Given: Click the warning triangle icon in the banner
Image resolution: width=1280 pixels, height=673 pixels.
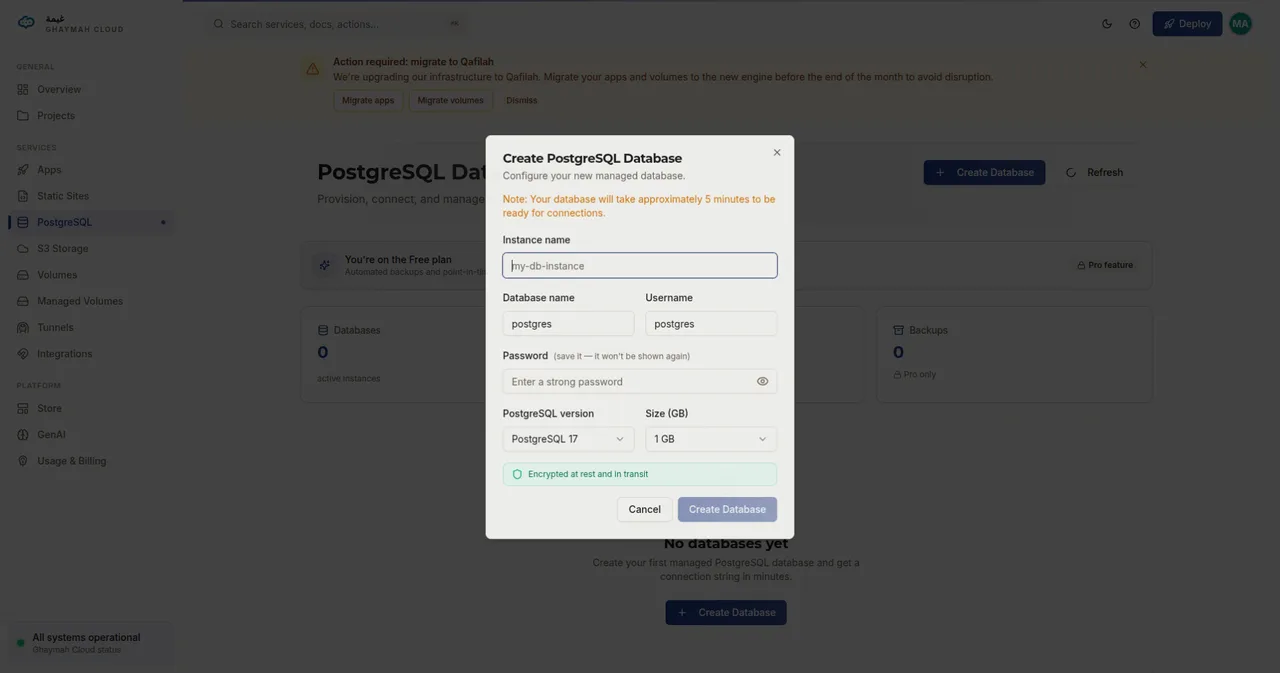Looking at the screenshot, I should [x=313, y=69].
